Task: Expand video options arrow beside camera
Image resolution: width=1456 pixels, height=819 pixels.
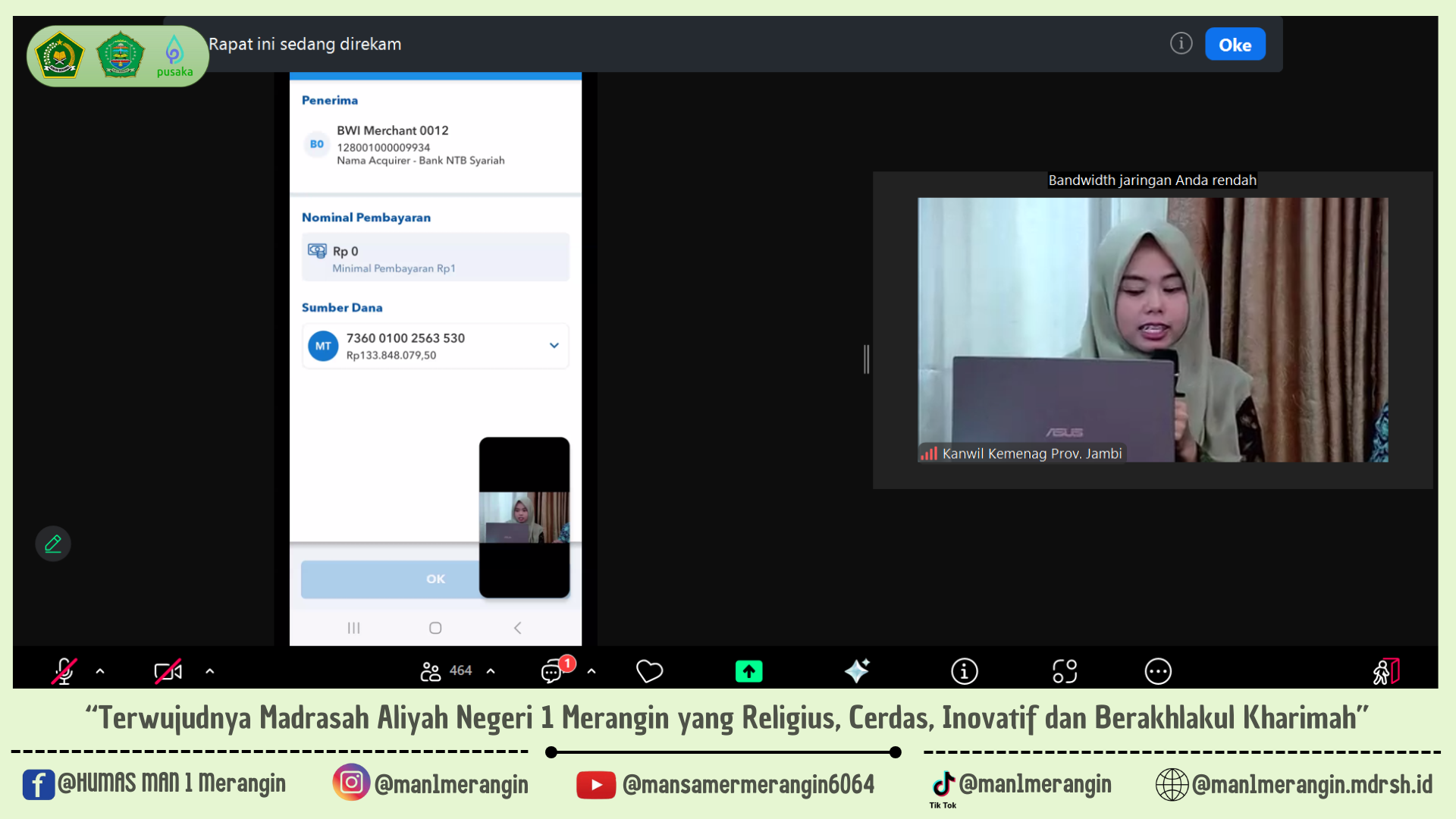Action: 210,671
